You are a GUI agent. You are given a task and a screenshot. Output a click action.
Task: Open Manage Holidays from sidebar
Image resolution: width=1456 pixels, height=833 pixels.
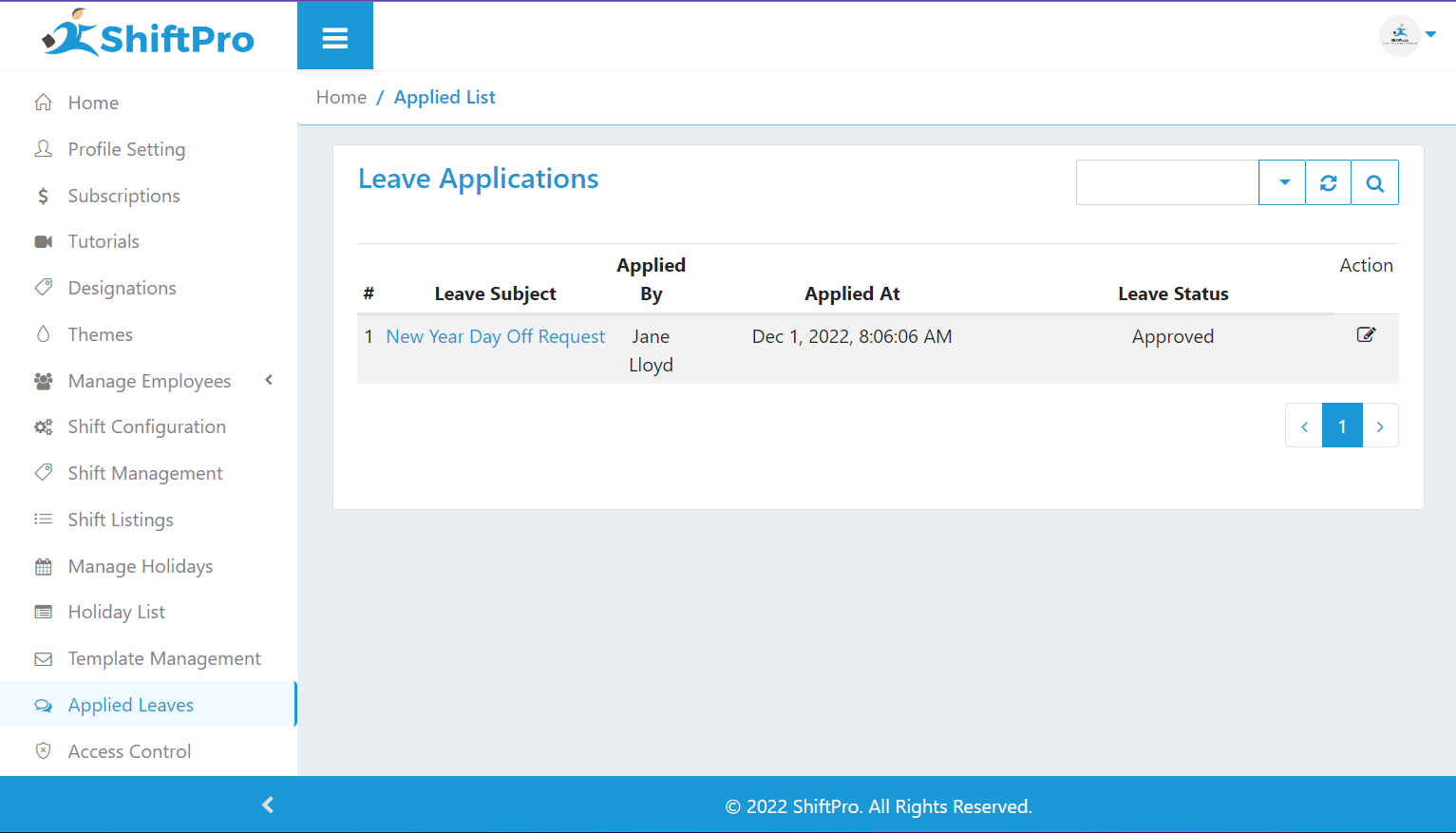pyautogui.click(x=140, y=566)
